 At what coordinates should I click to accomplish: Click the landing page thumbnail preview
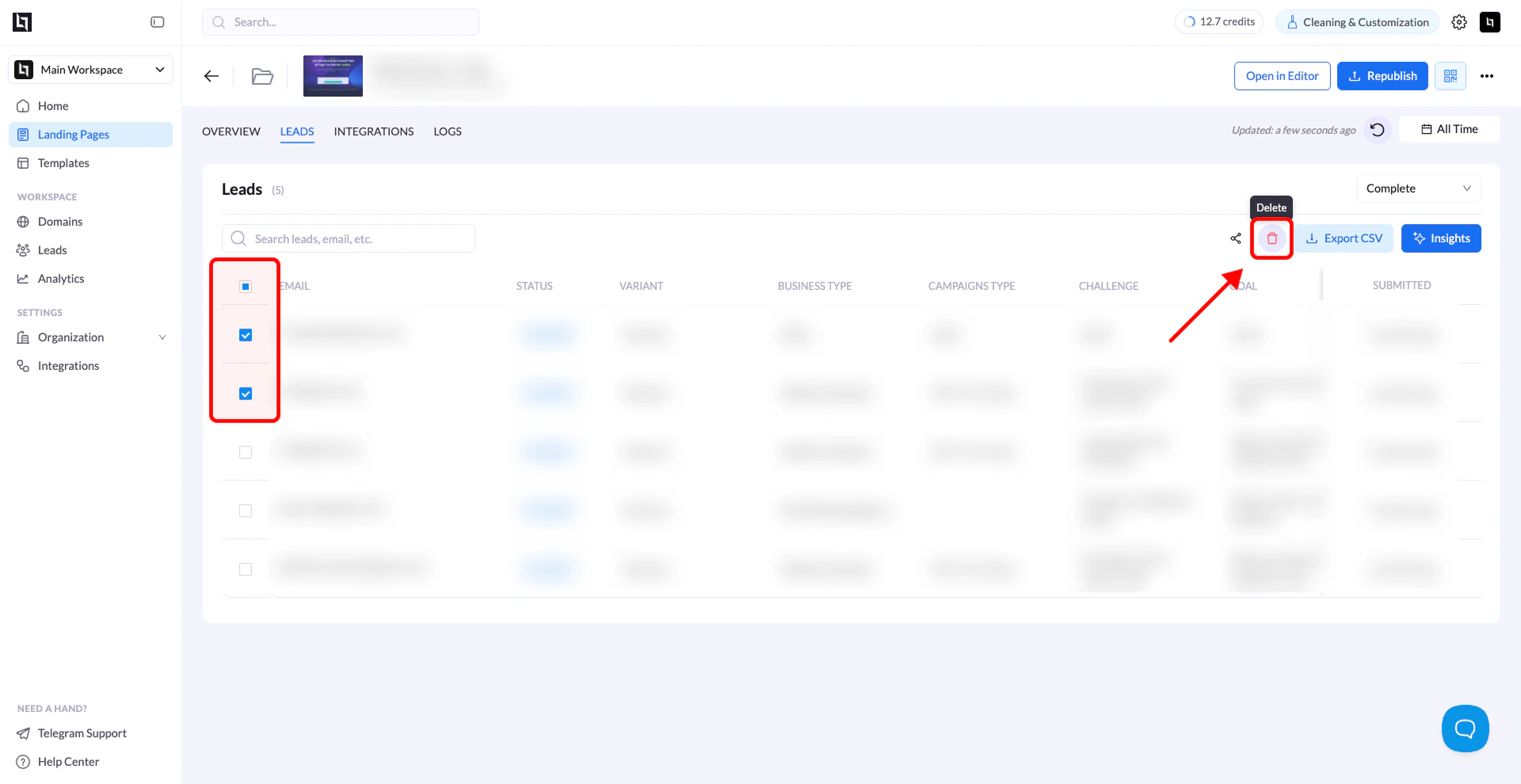tap(333, 76)
